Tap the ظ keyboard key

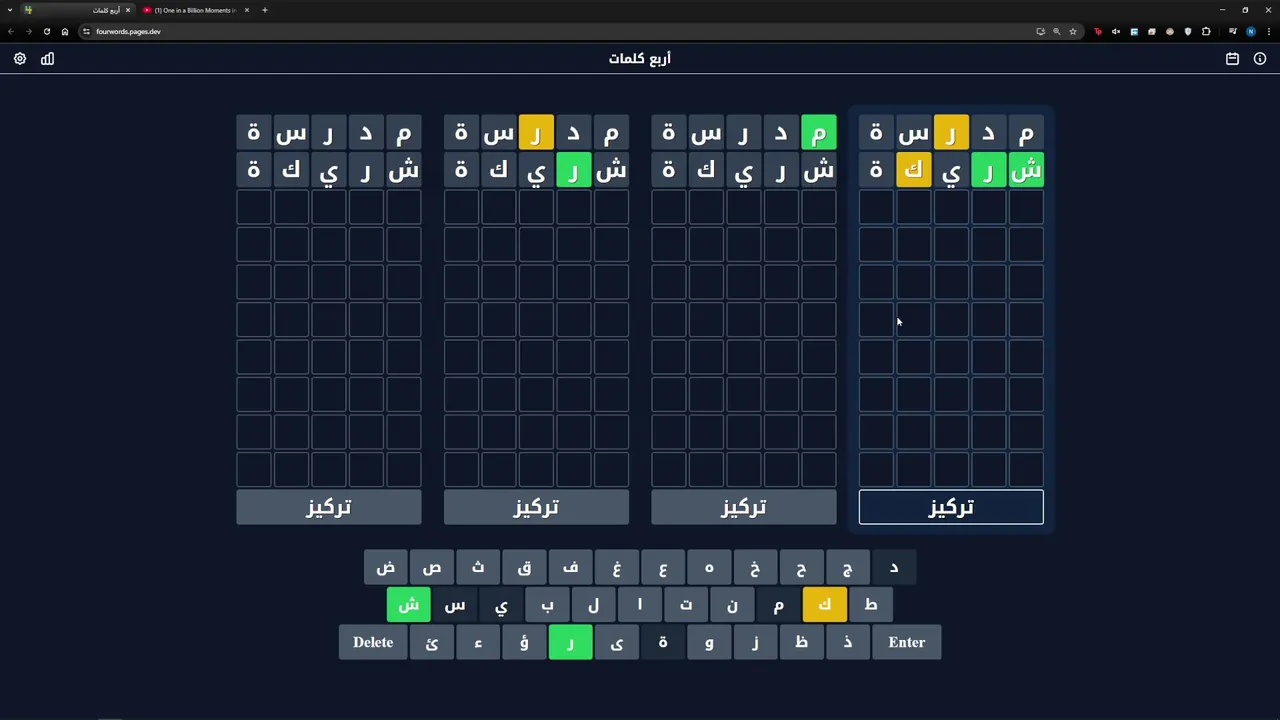pyautogui.click(x=801, y=642)
